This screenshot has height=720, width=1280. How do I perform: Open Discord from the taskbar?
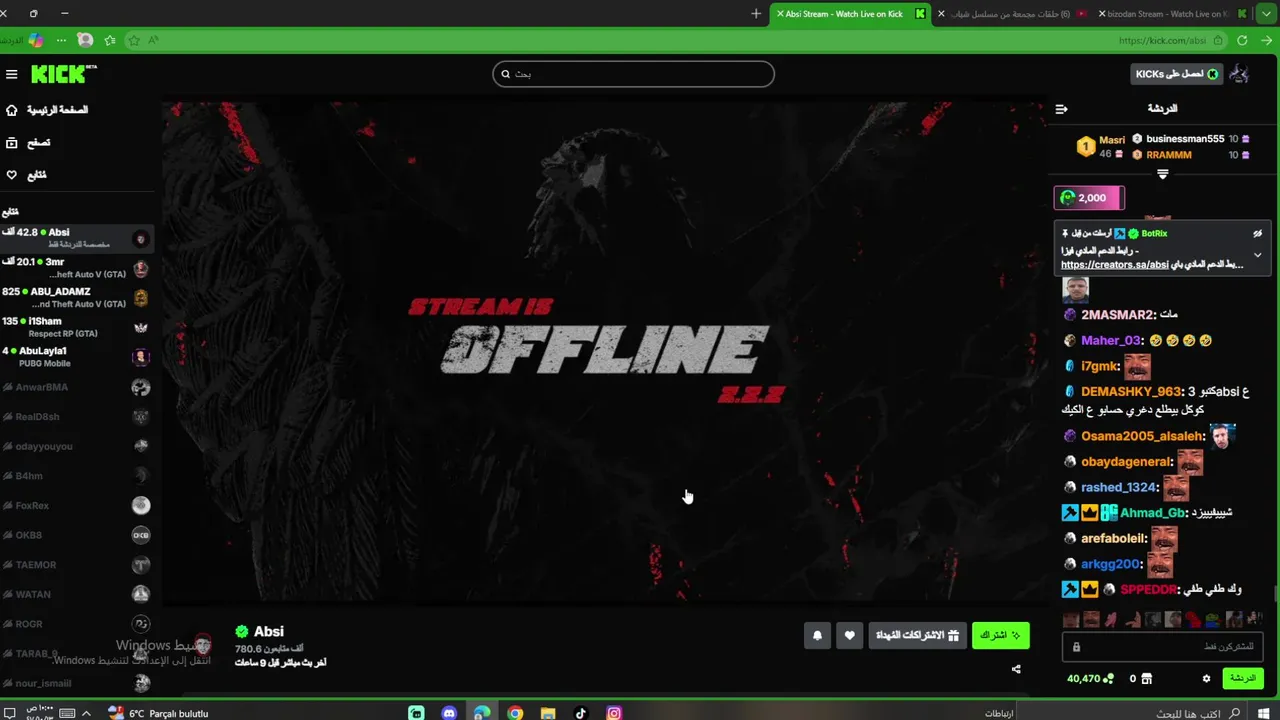click(x=449, y=713)
